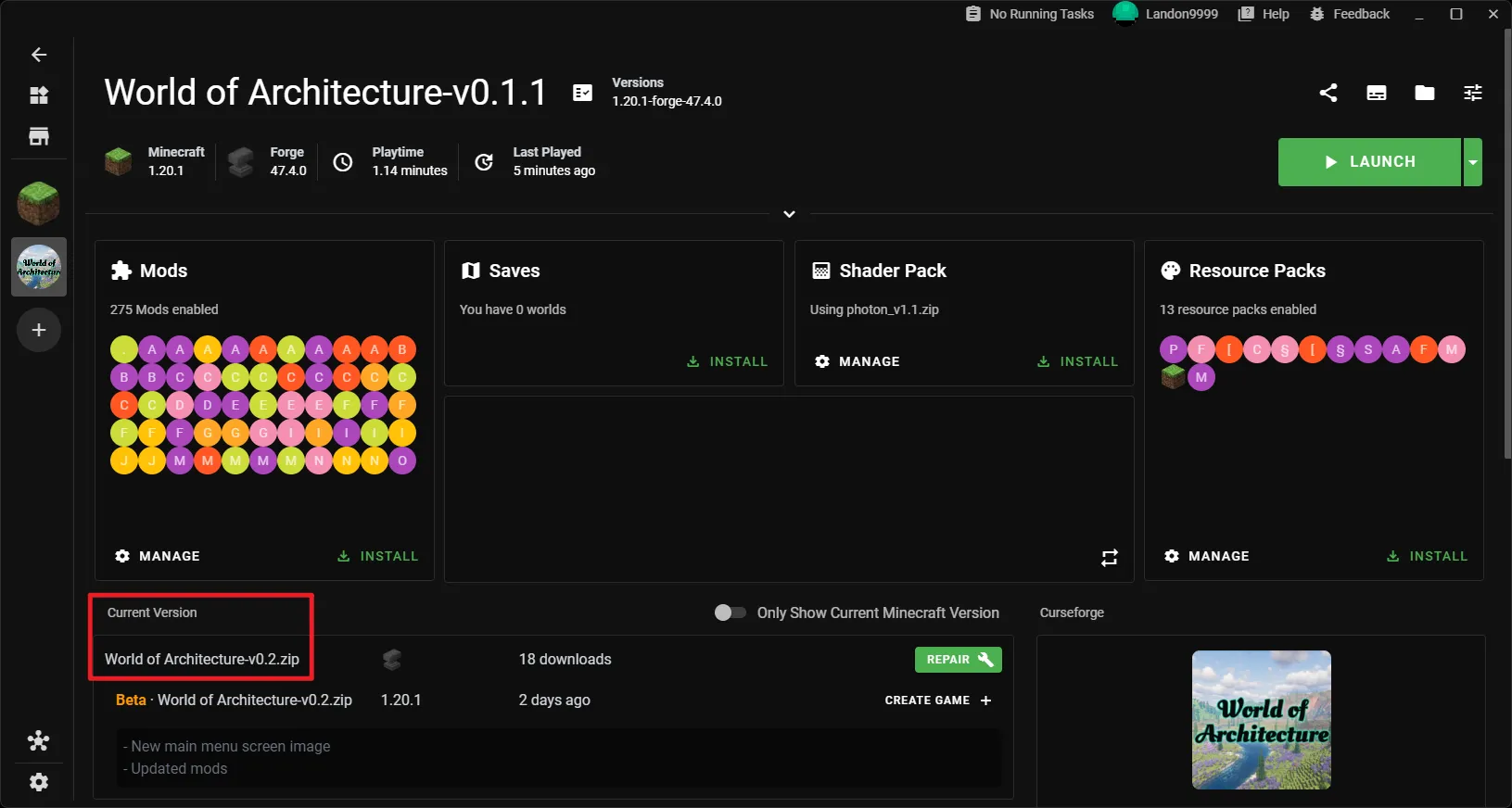Click the grass block resource pack icon

pyautogui.click(x=1174, y=377)
